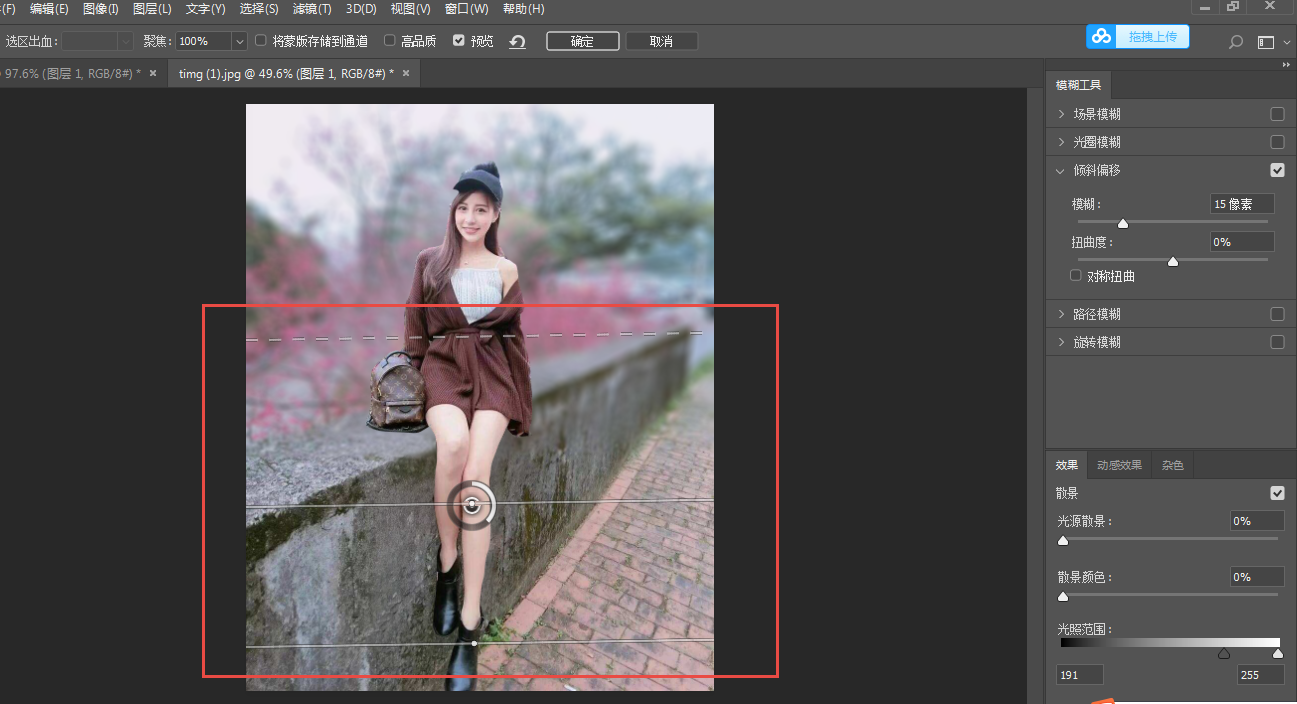The image size is (1297, 704).
Task: Uncheck the 预览 preview checkbox
Action: click(x=459, y=41)
